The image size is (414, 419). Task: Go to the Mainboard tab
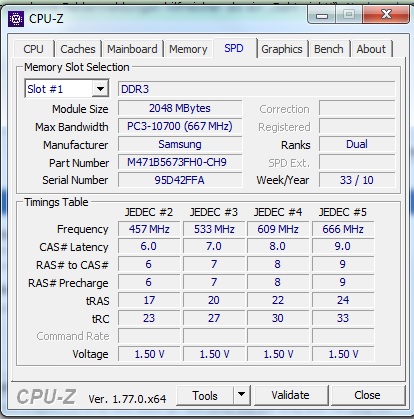coord(132,49)
